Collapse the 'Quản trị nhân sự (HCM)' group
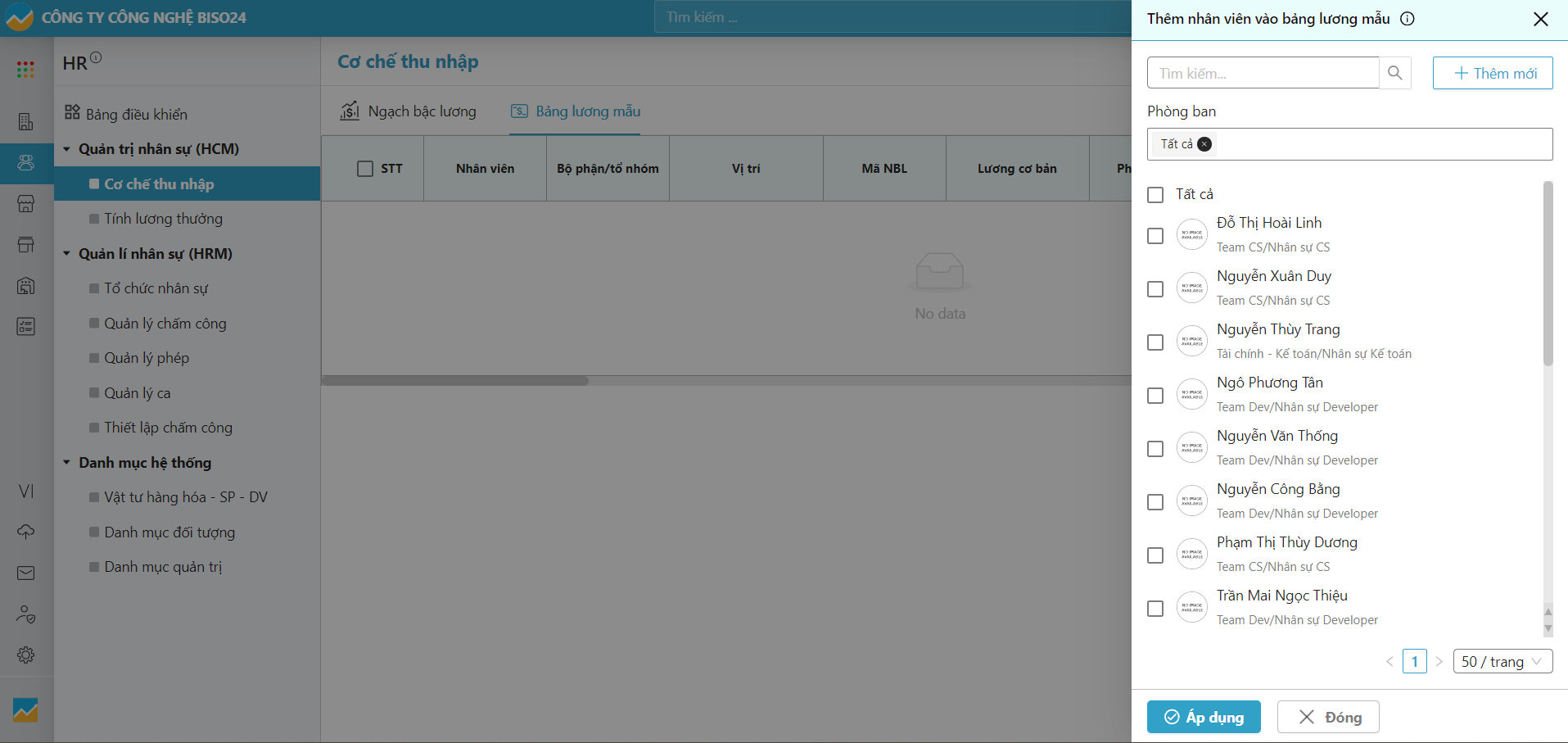1568x743 pixels. (x=67, y=149)
